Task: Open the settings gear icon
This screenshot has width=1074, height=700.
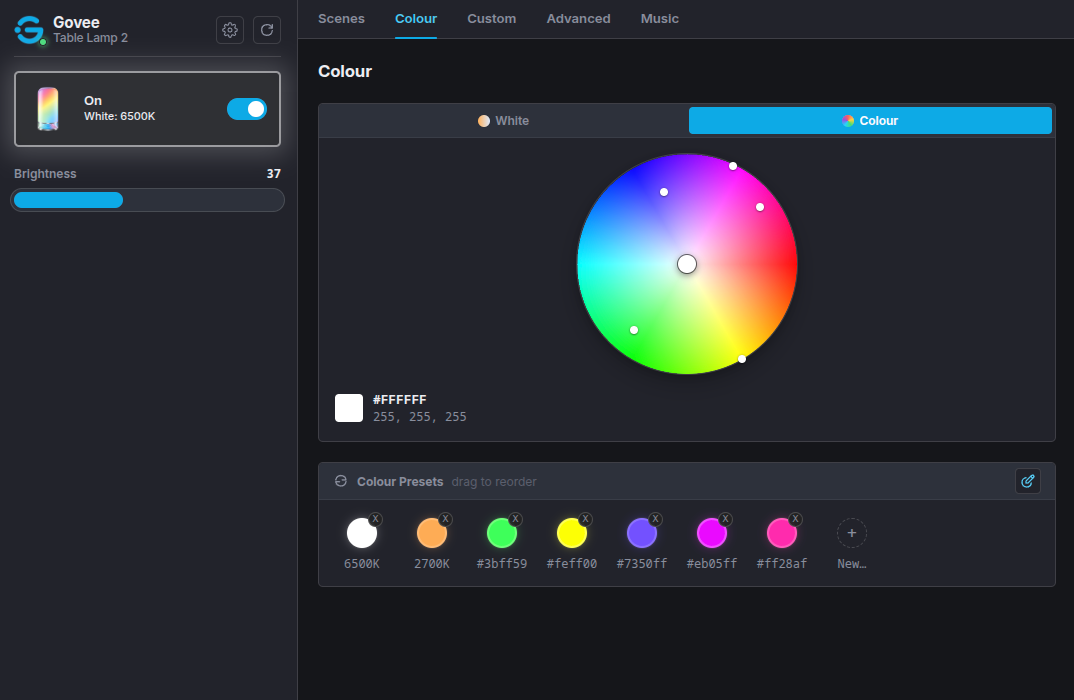Action: point(229,30)
